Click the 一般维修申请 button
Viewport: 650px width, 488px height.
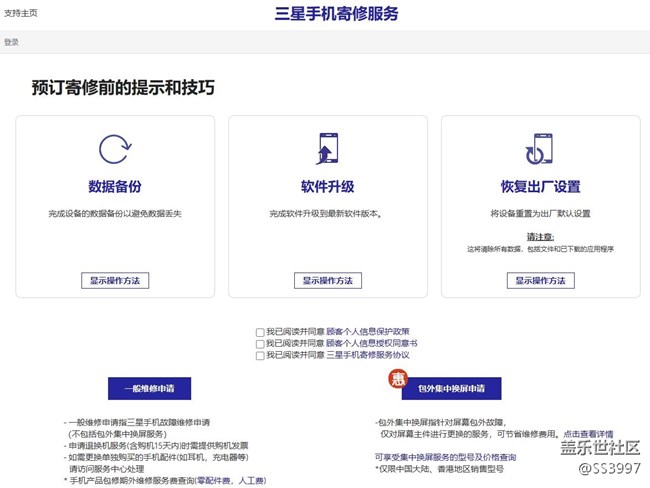[122, 388]
